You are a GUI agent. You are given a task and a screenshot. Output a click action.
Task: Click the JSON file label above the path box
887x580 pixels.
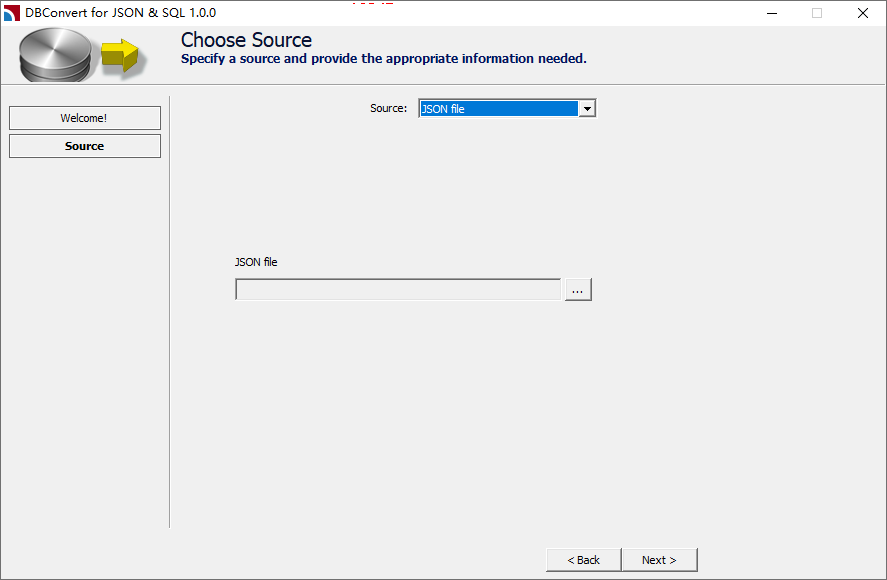tap(255, 262)
